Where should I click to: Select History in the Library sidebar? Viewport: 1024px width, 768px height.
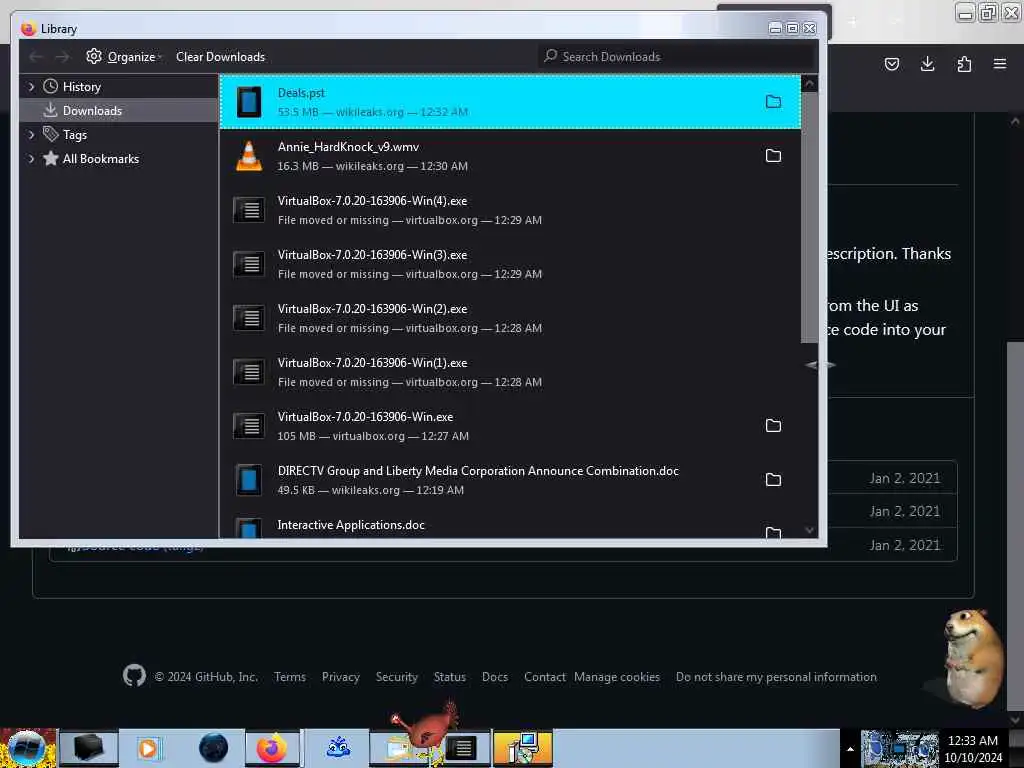point(120,86)
